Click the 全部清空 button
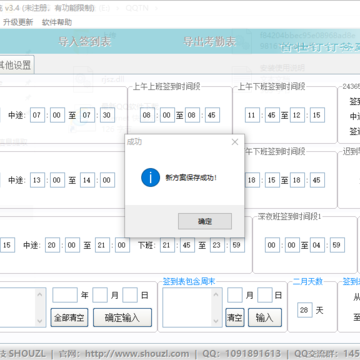This screenshot has height=360, width=360. coord(69,318)
